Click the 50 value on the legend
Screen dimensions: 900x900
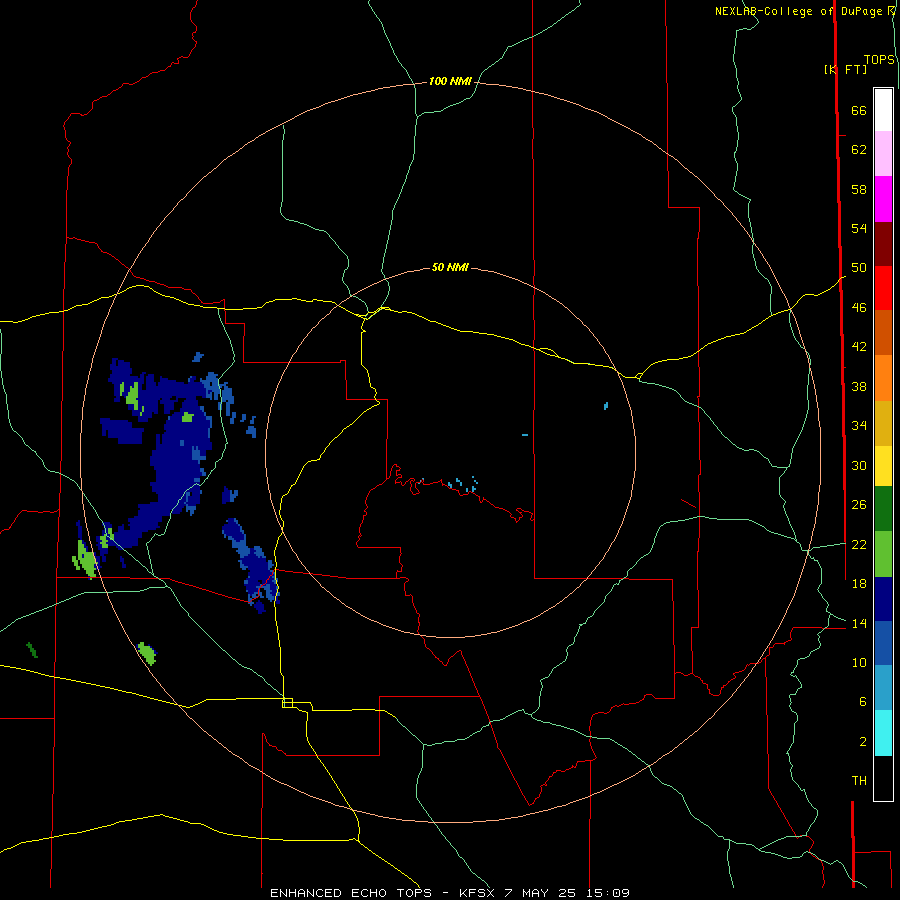point(859,268)
